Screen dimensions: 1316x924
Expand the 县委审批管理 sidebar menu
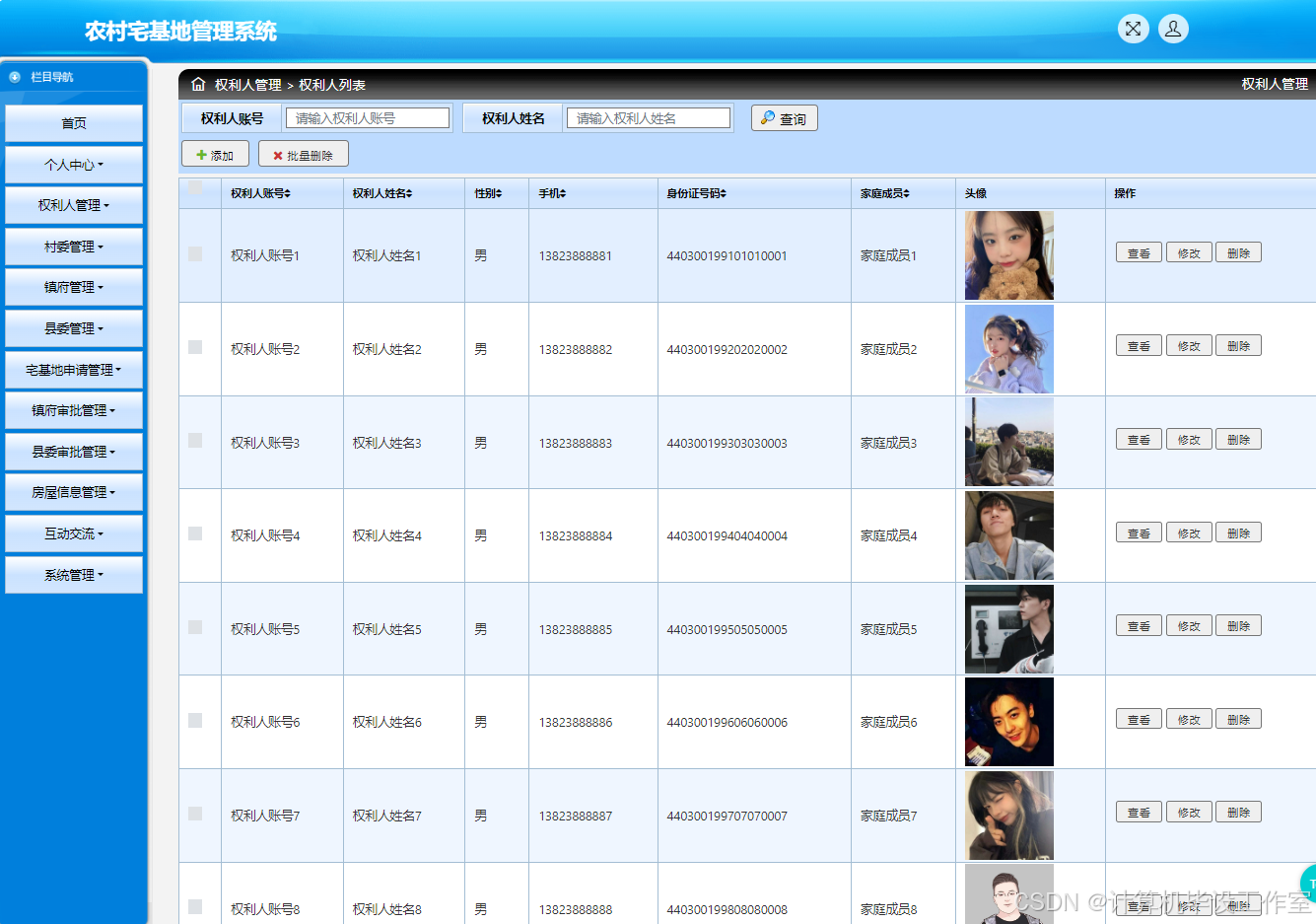(x=74, y=452)
